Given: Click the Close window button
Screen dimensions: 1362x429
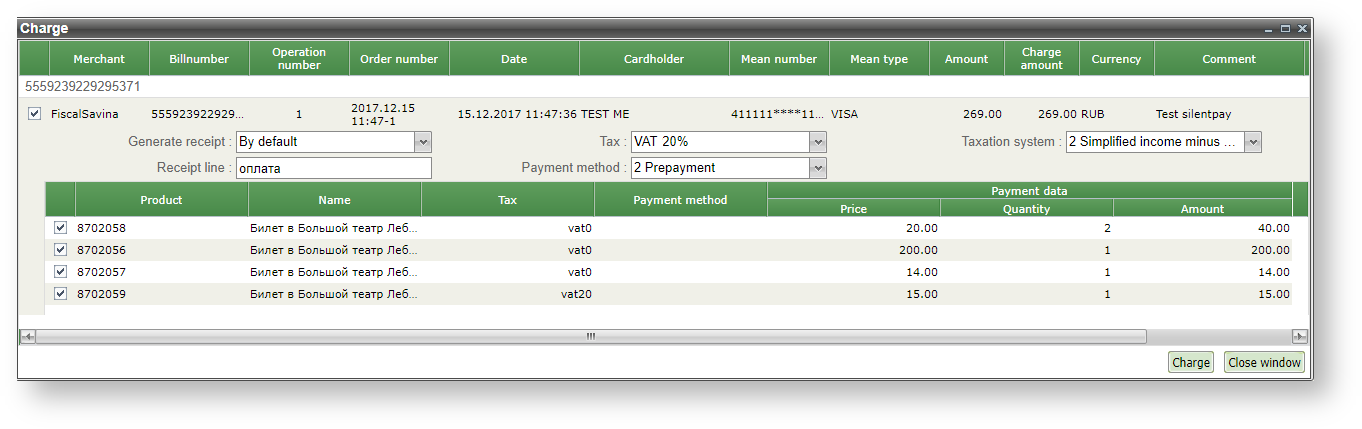Looking at the screenshot, I should point(1264,363).
